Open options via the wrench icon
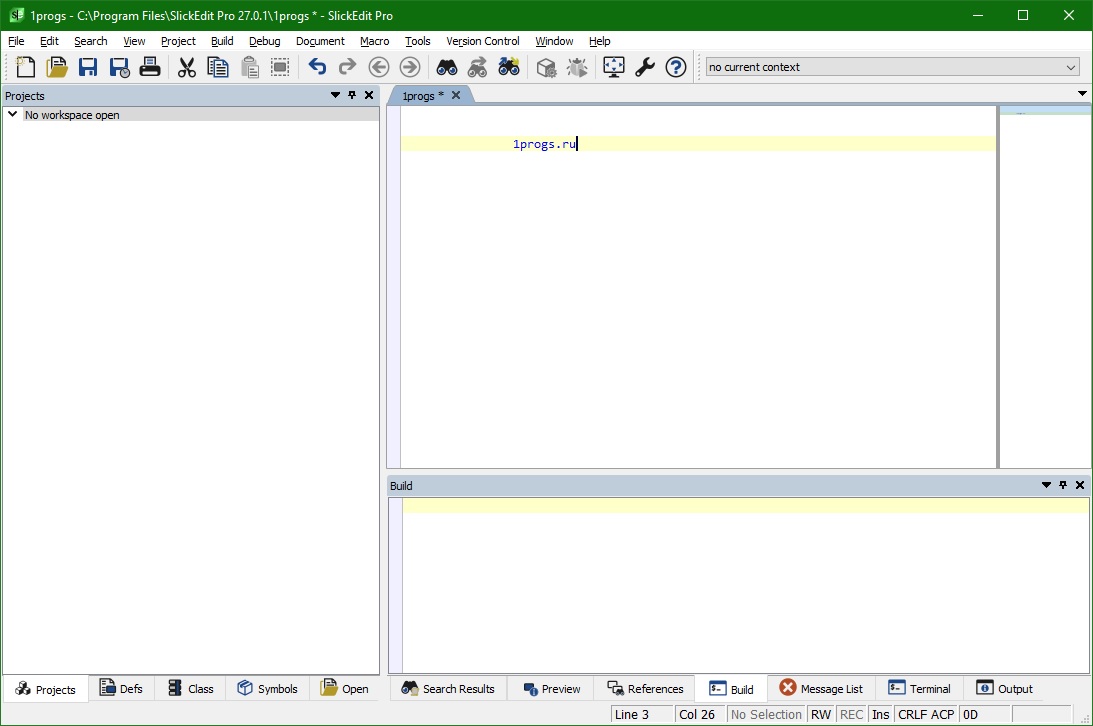 point(645,67)
